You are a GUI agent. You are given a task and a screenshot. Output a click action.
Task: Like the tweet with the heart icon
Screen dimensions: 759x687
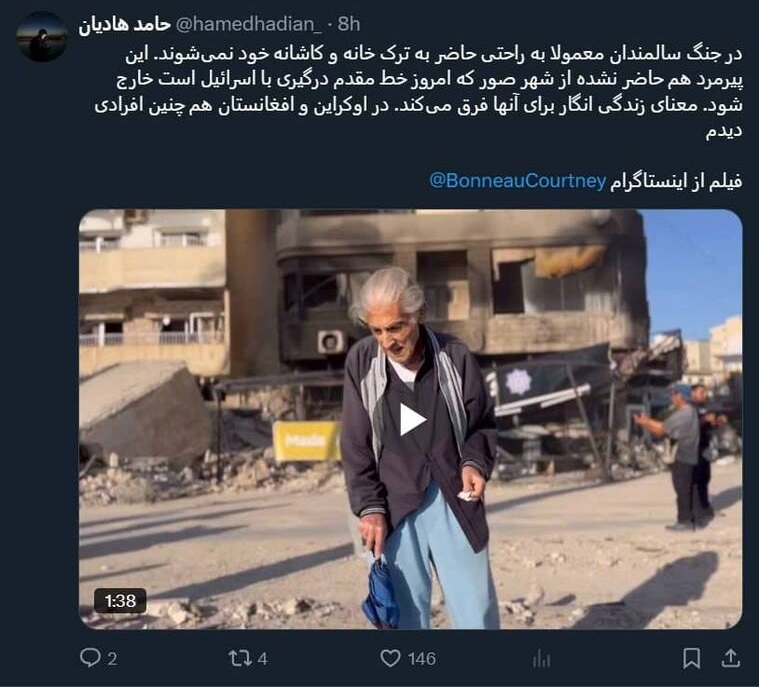pos(390,658)
